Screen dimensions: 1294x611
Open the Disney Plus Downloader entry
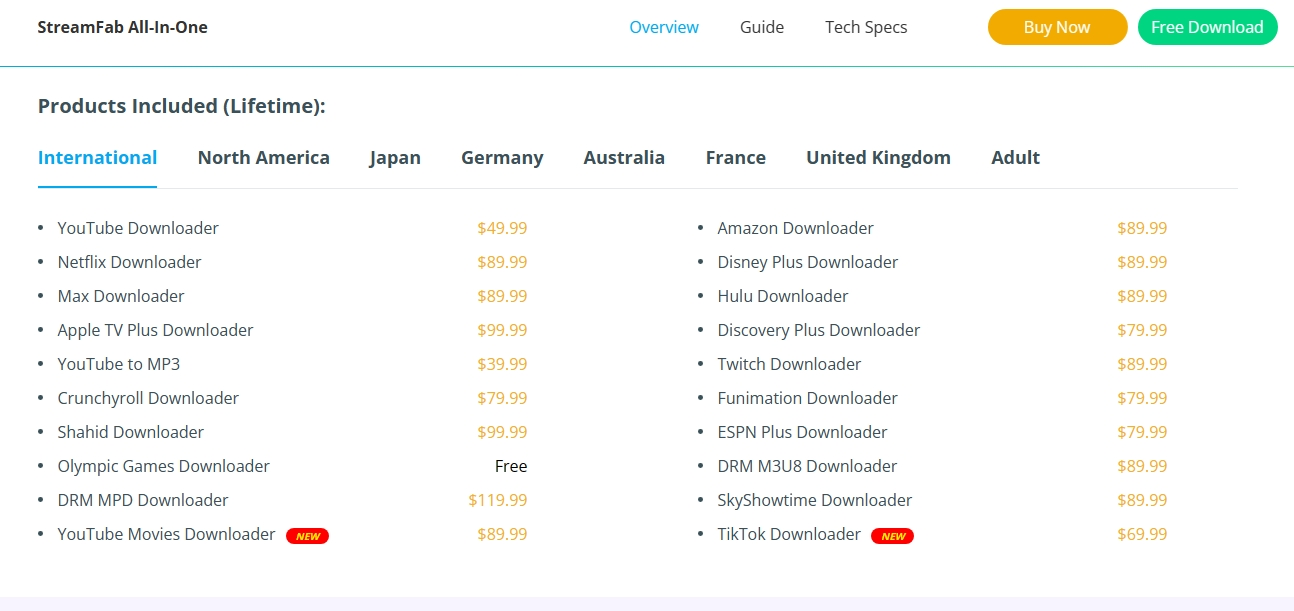pos(807,262)
